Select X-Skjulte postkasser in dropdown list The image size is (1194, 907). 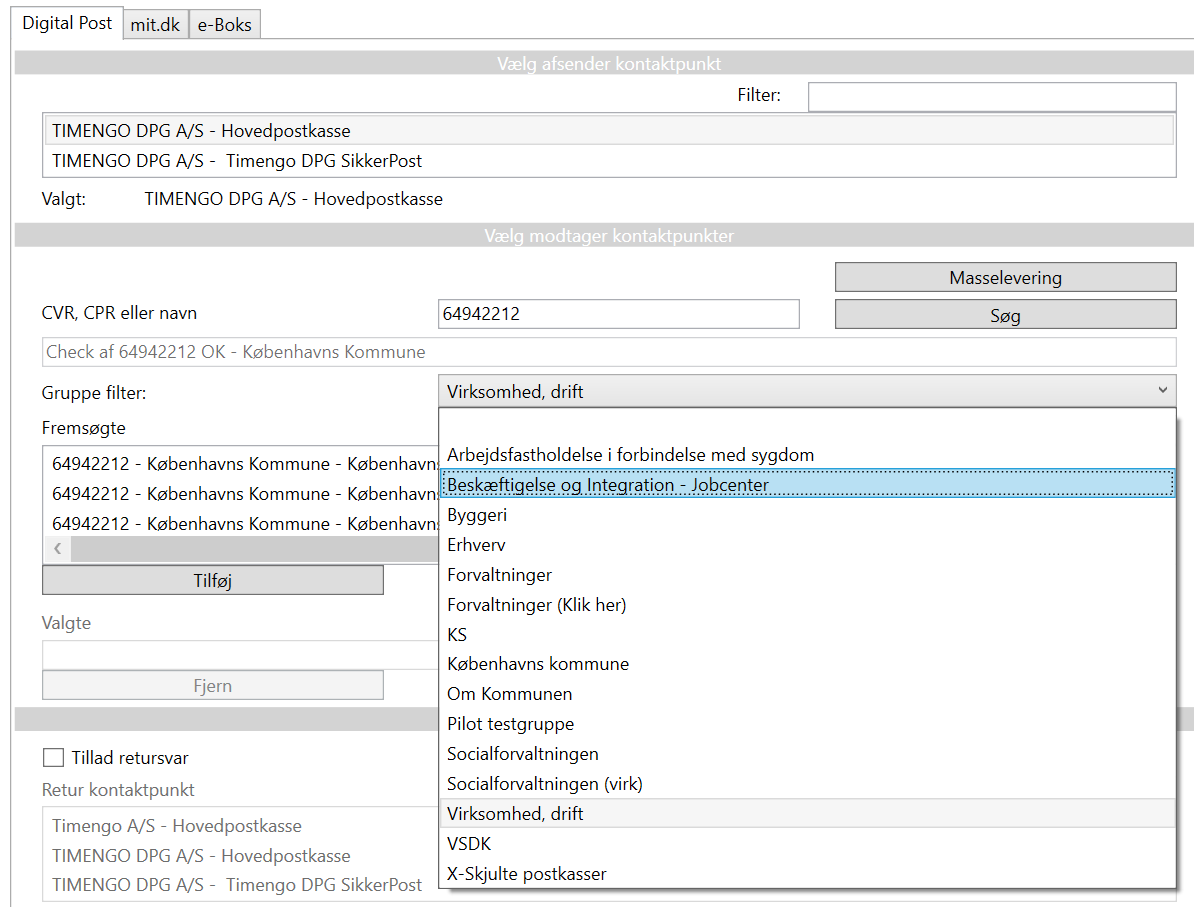click(x=527, y=874)
